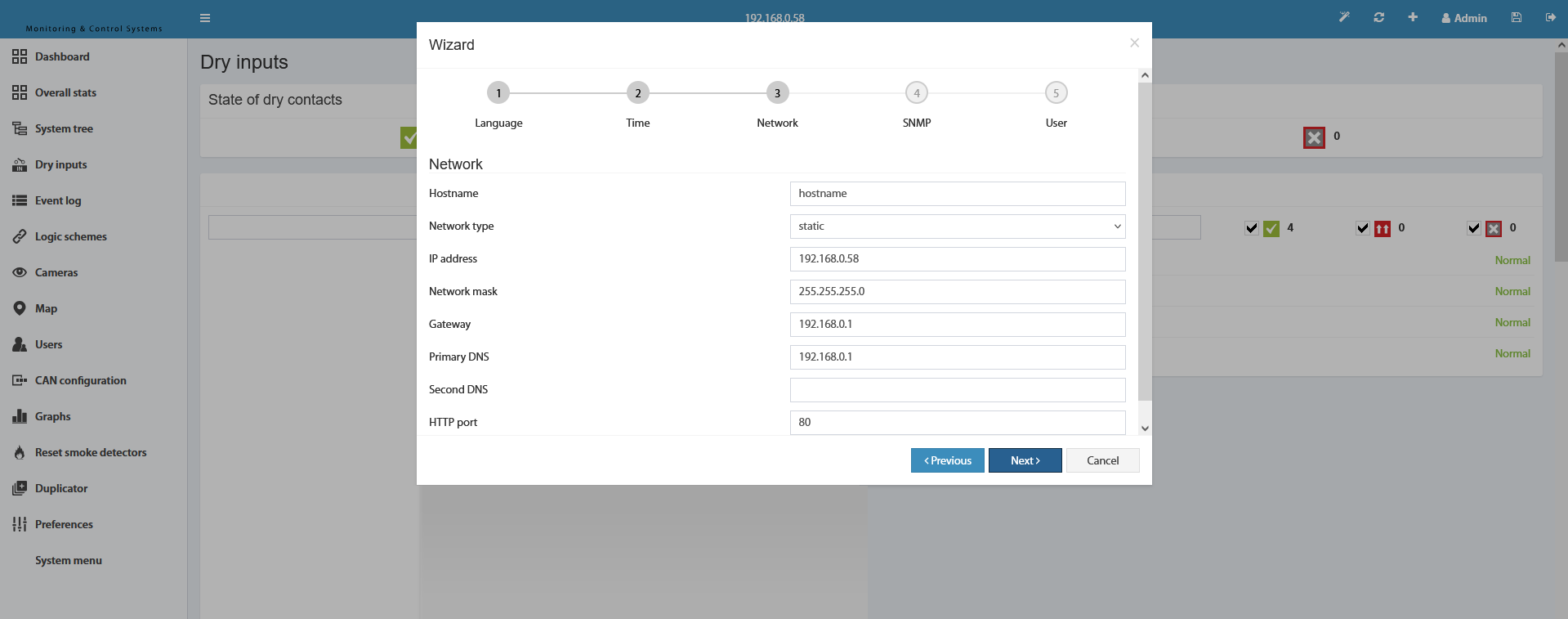Click the refresh icon in top bar
Viewport: 1568px width, 619px height.
coord(1379,17)
